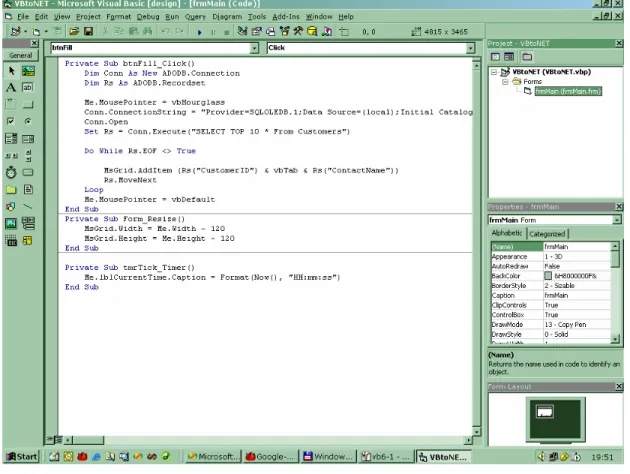Collapse the Forms folder tree node
Screen dimensions: 630x474
[x=505, y=82]
